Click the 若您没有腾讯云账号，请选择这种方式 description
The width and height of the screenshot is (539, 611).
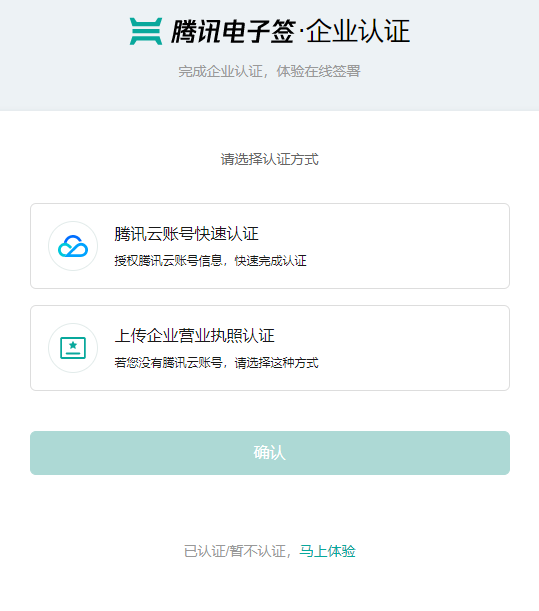pyautogui.click(x=216, y=363)
